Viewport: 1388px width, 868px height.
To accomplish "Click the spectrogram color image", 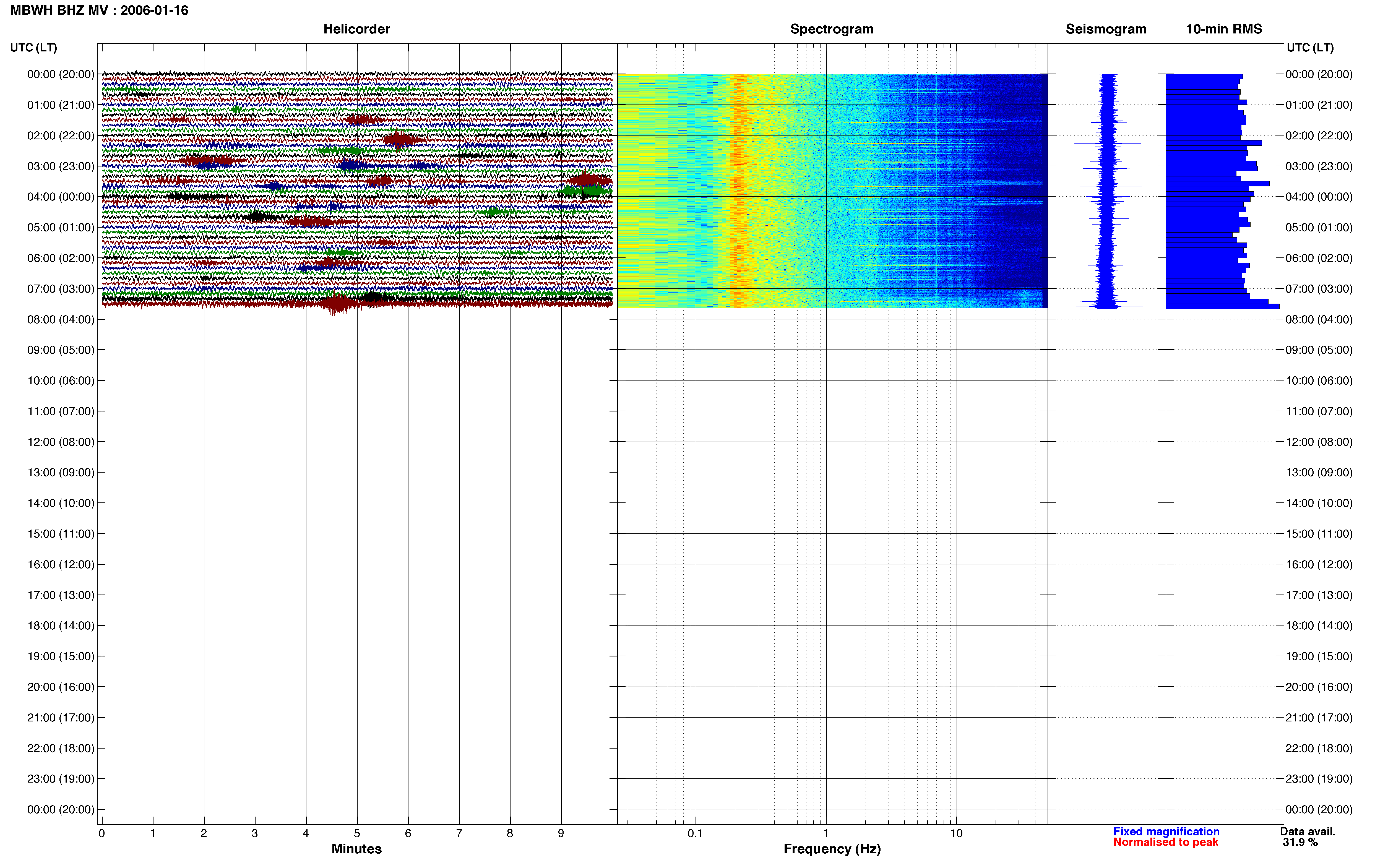I will [x=832, y=191].
